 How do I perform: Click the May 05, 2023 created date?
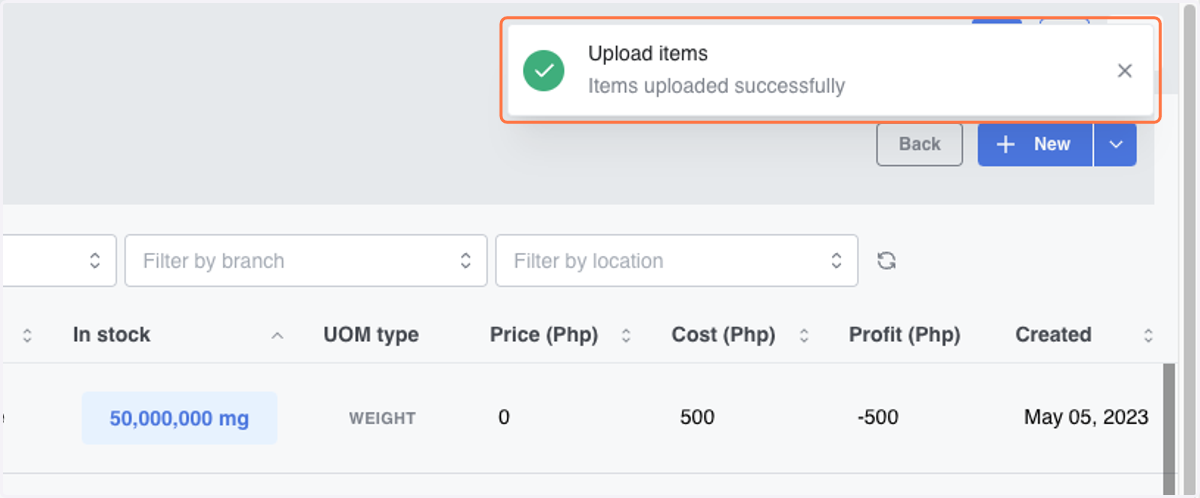pyautogui.click(x=1086, y=417)
